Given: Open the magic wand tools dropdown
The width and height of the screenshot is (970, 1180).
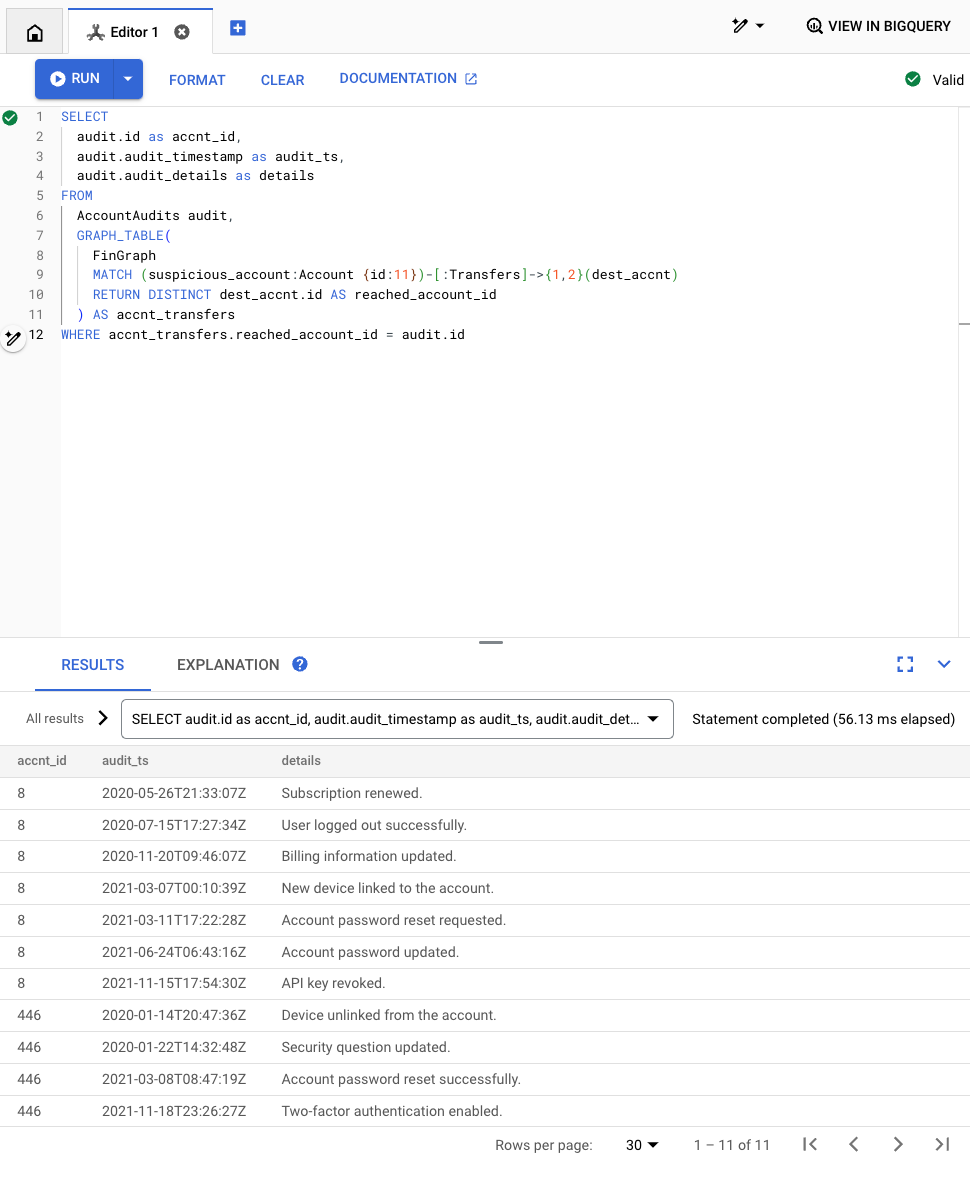Looking at the screenshot, I should [x=747, y=26].
